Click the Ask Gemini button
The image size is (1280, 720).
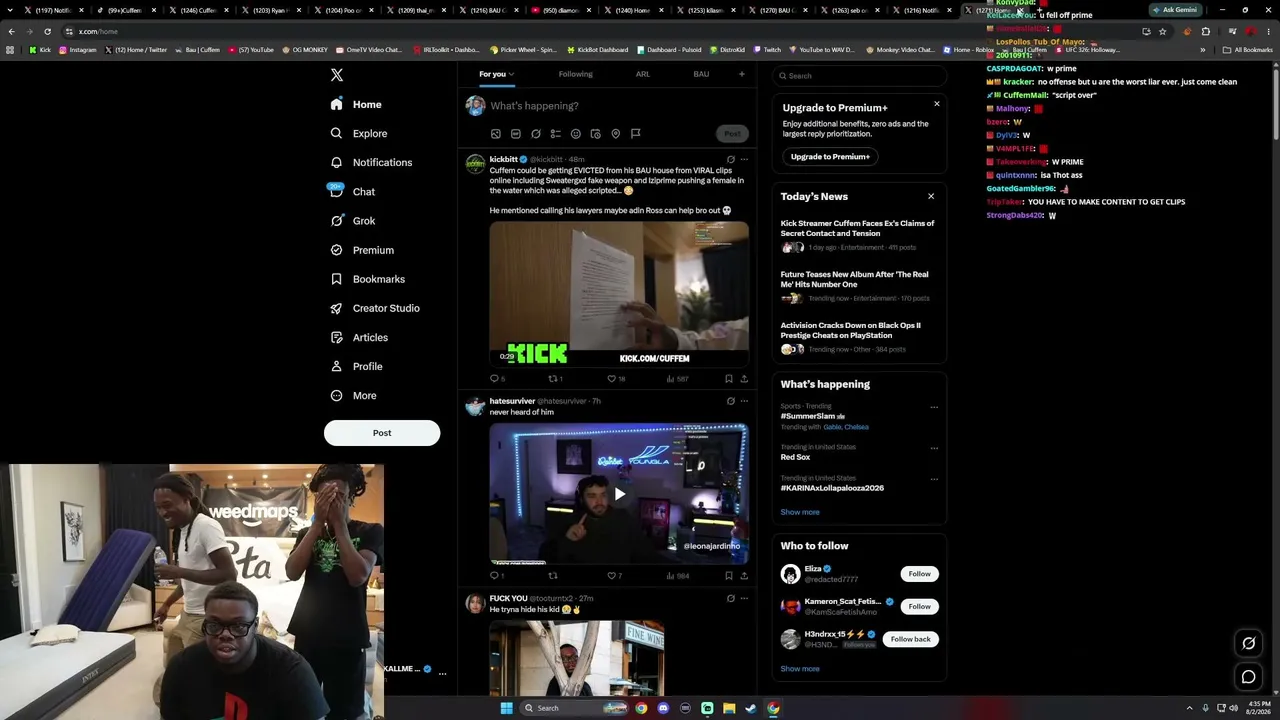[1175, 10]
